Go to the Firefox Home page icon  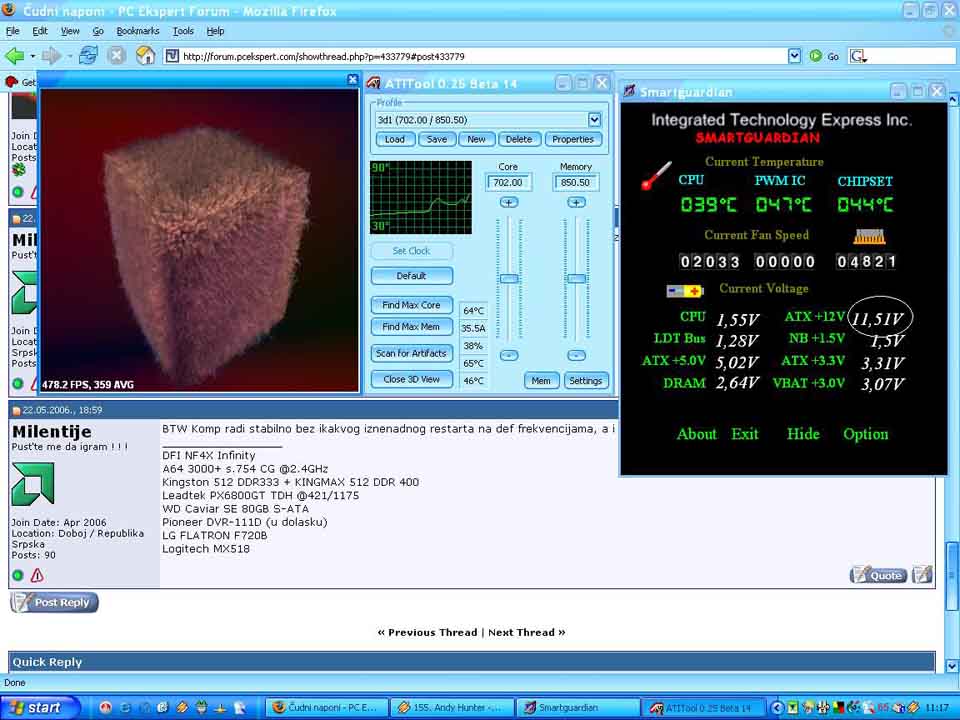pos(145,56)
